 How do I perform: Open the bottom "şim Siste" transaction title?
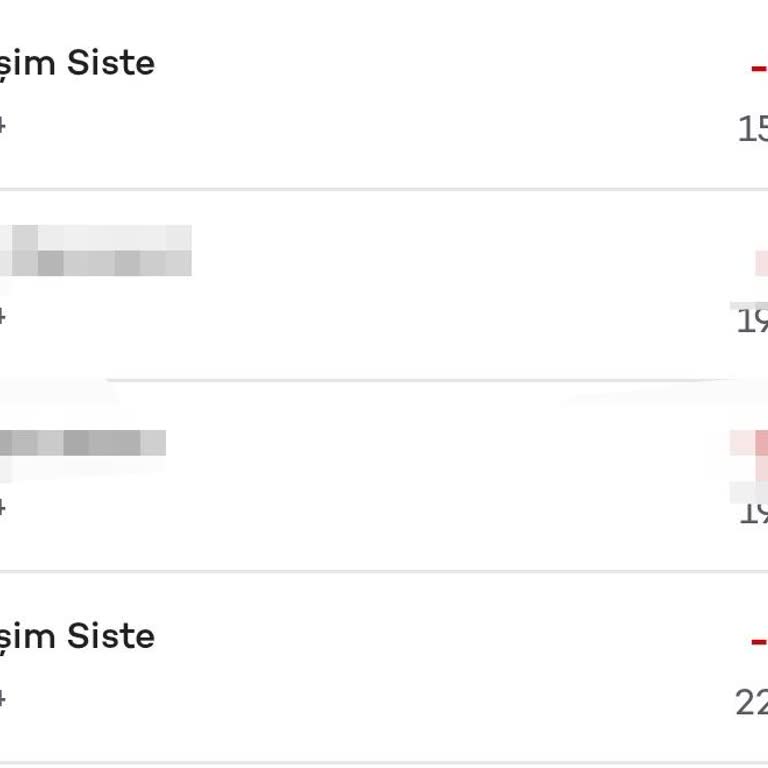coord(78,637)
